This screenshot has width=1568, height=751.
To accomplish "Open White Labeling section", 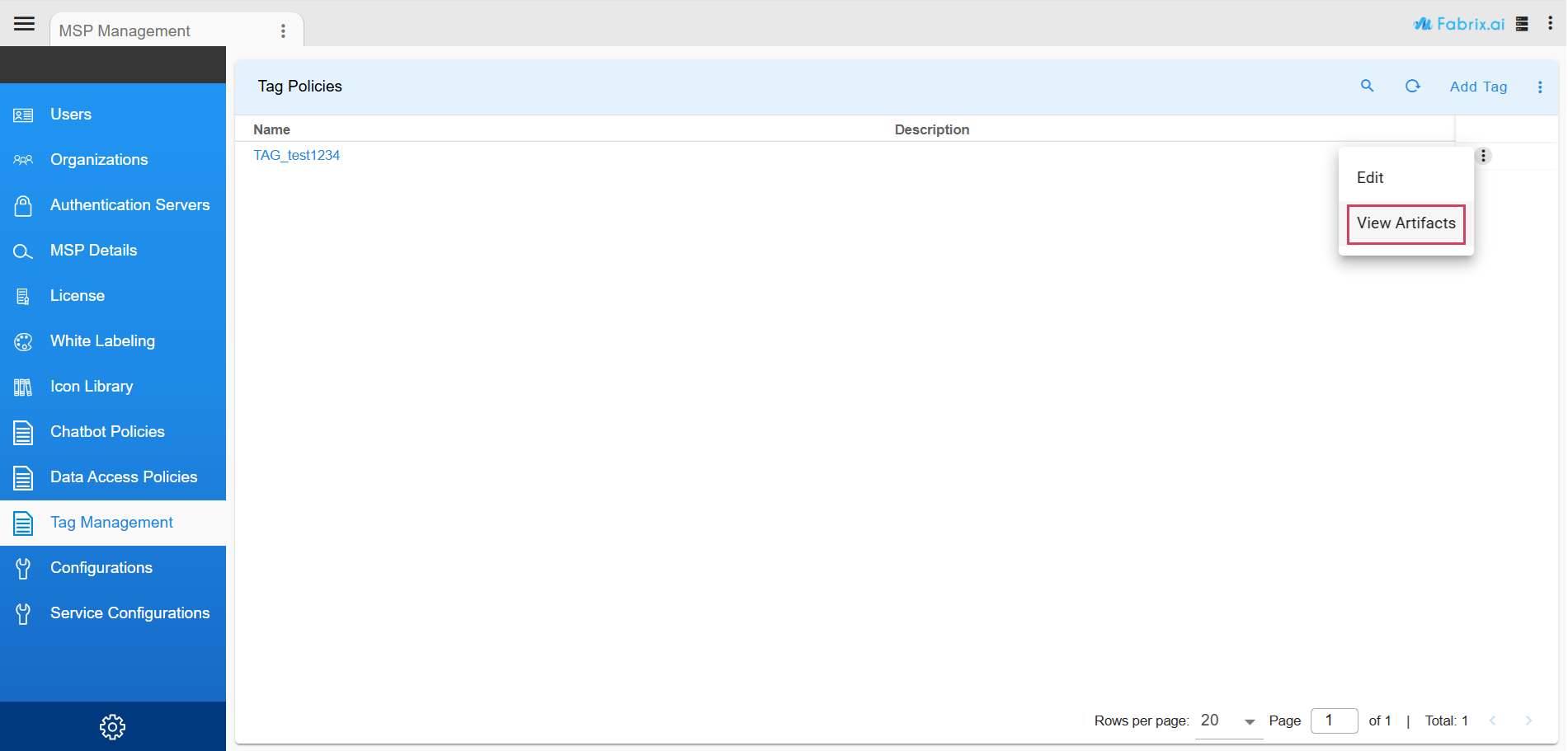I will tap(102, 341).
